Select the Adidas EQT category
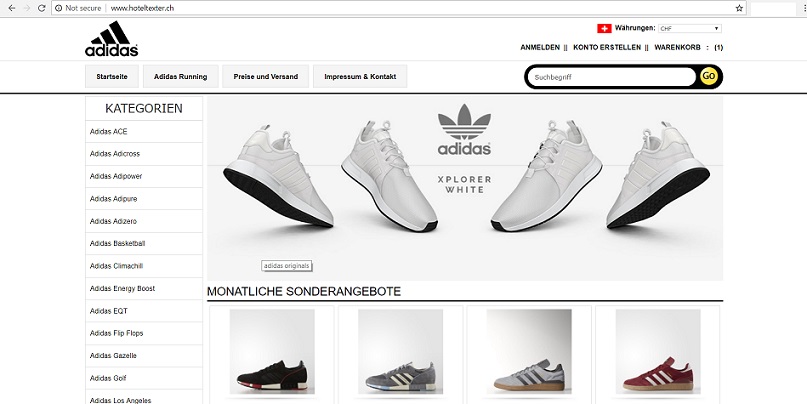Image resolution: width=807 pixels, height=404 pixels. pos(144,311)
